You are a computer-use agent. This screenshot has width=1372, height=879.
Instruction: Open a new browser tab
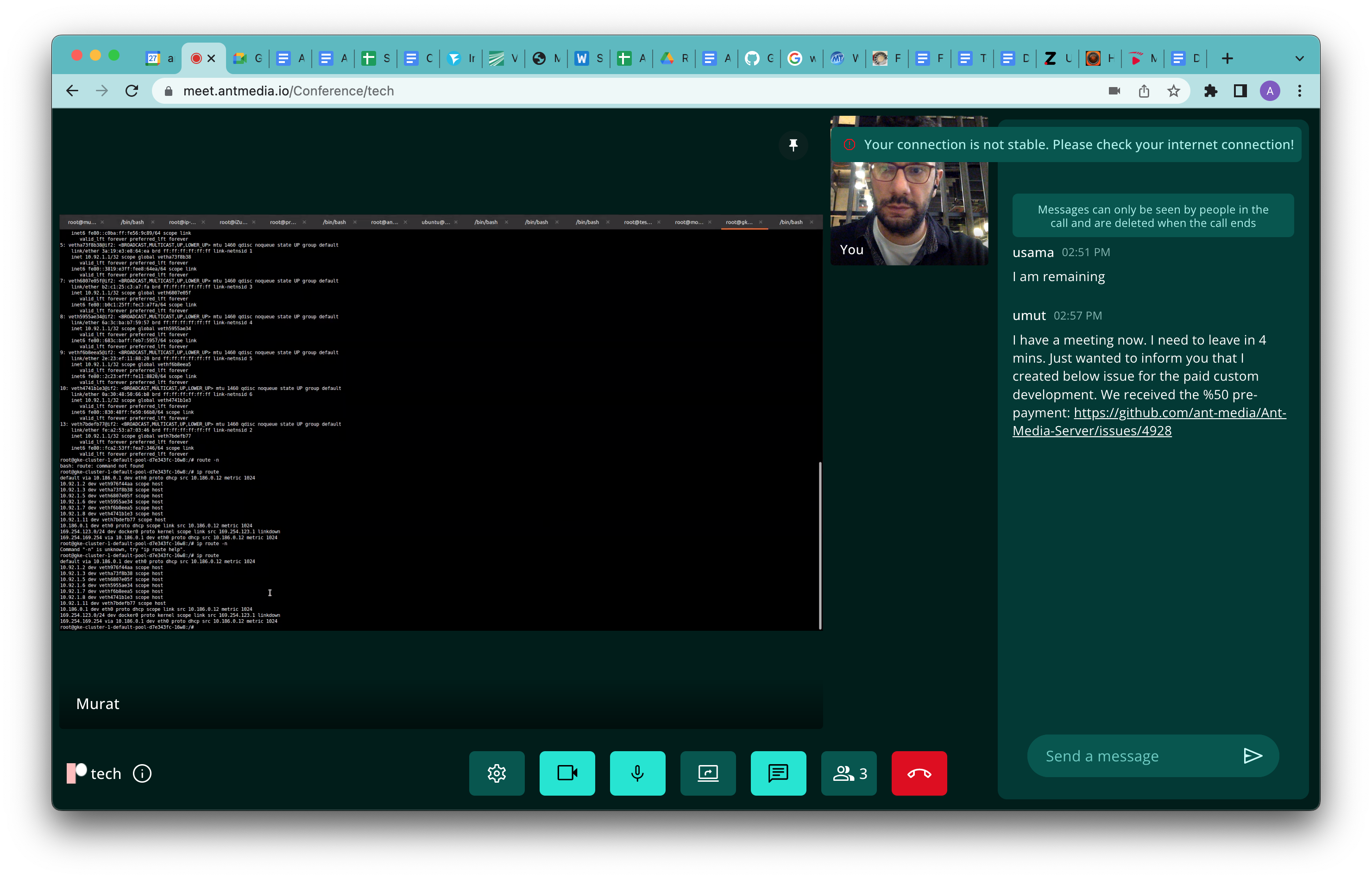pyautogui.click(x=1227, y=58)
